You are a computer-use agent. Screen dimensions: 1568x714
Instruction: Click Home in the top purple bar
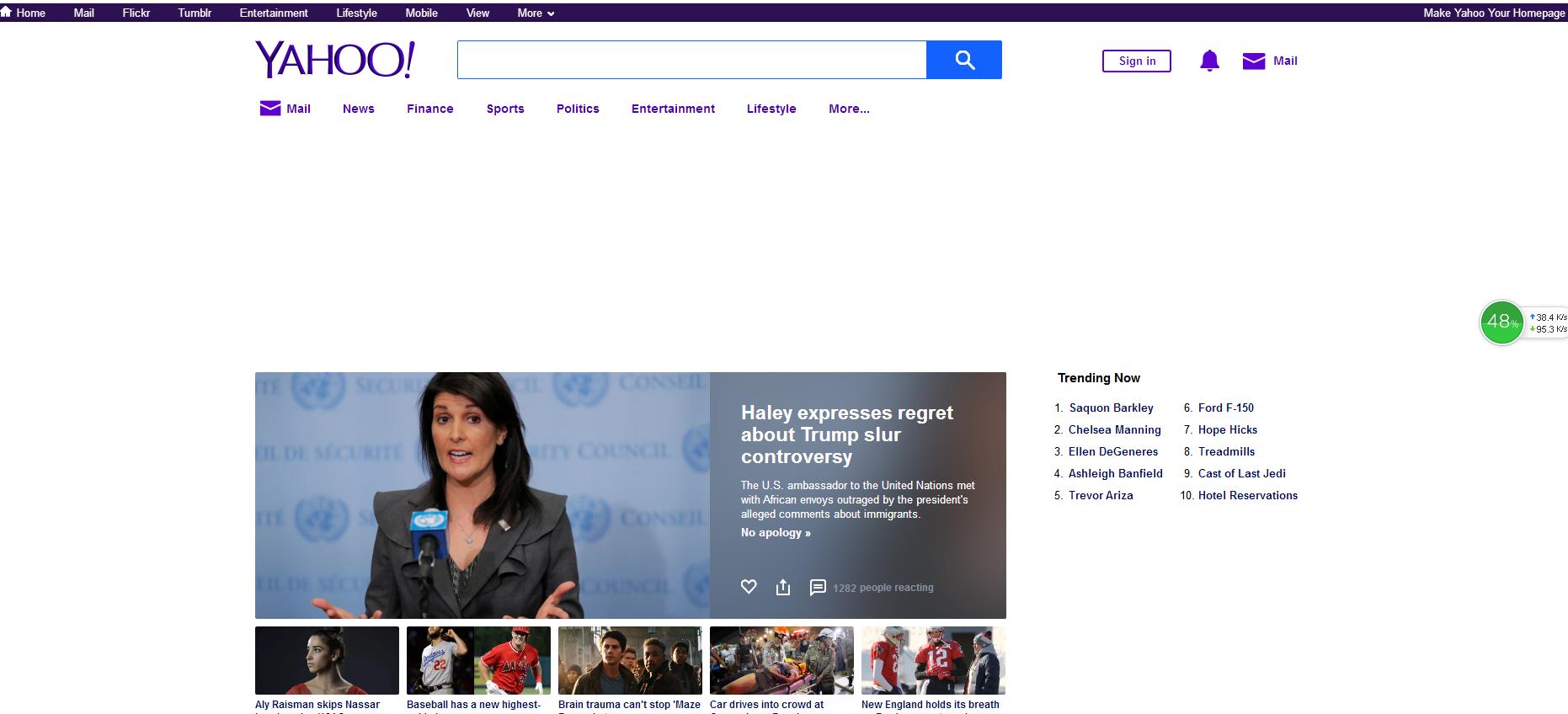click(x=31, y=13)
